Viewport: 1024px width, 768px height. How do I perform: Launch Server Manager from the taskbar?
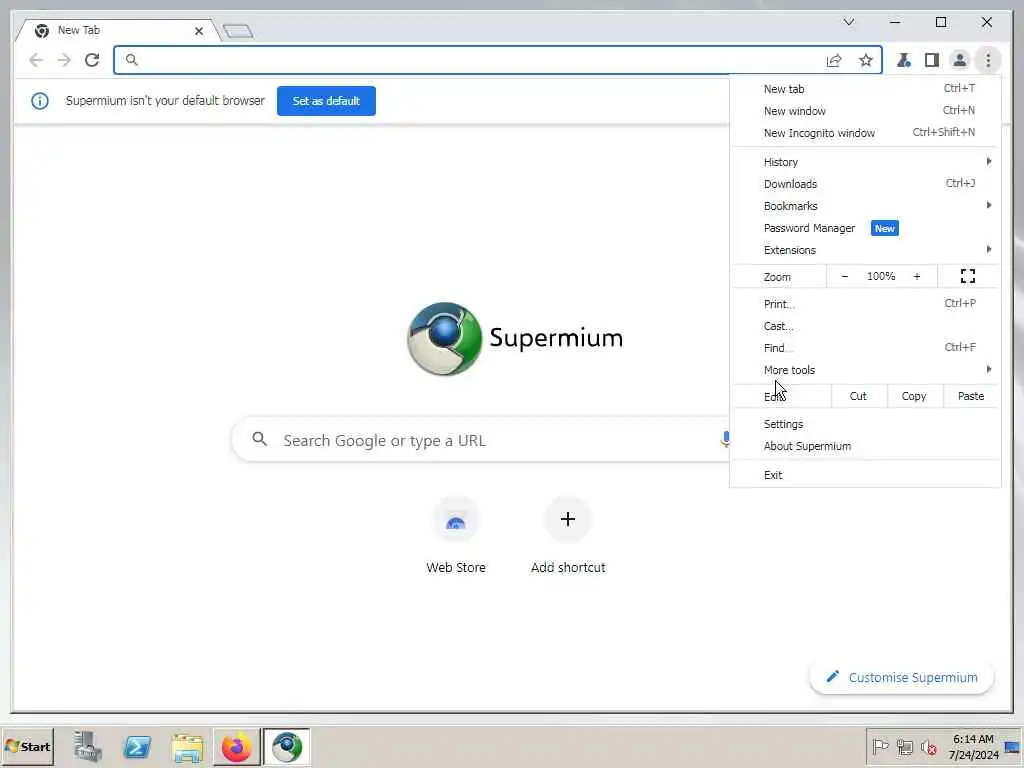87,746
